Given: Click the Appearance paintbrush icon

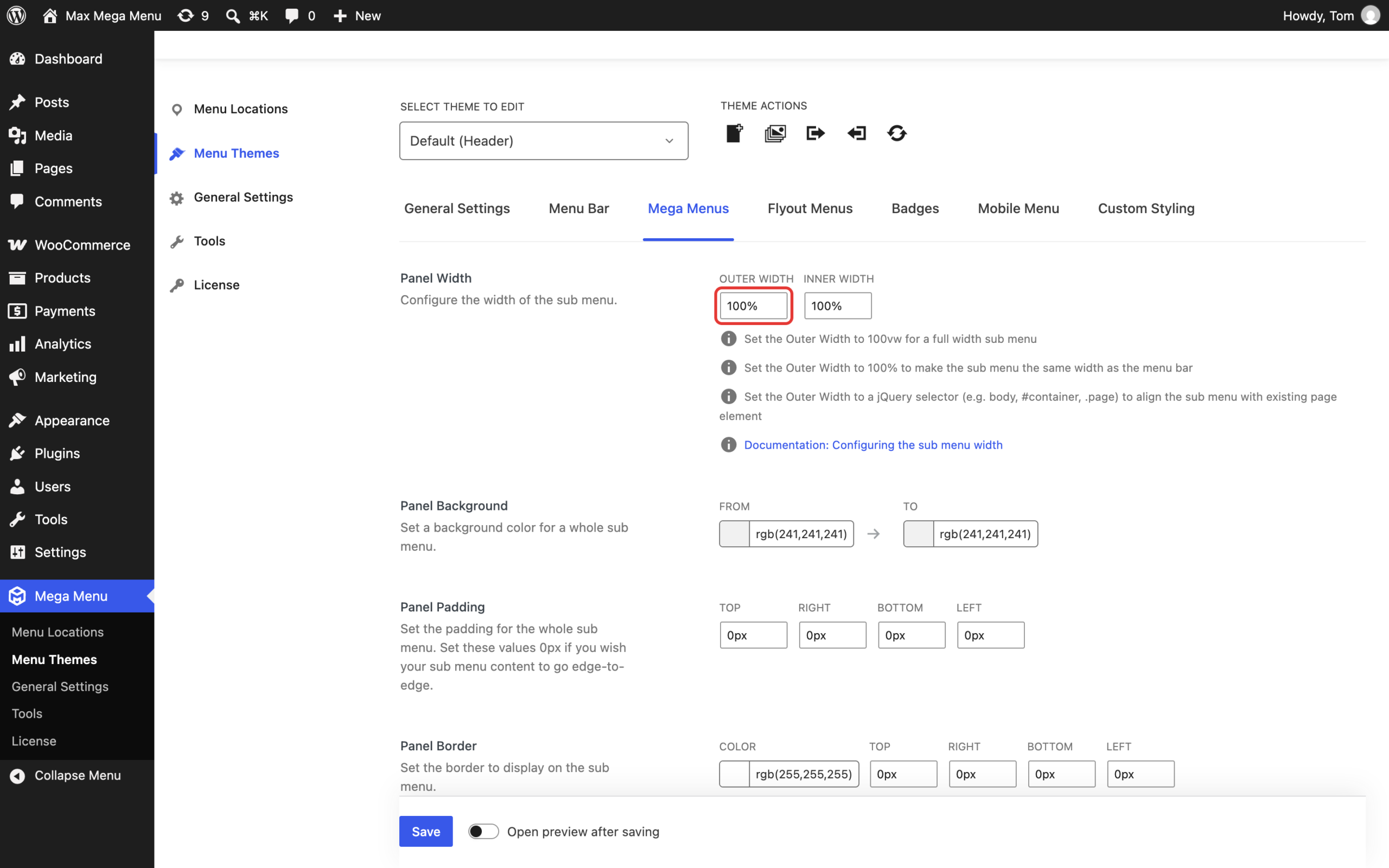Looking at the screenshot, I should coord(17,420).
